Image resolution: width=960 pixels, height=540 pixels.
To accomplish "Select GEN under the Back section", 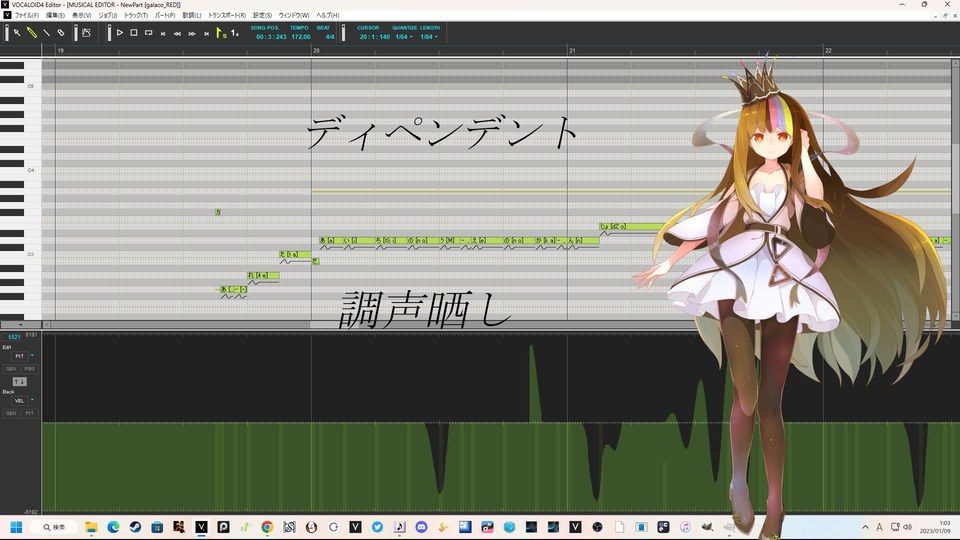I will [11, 413].
